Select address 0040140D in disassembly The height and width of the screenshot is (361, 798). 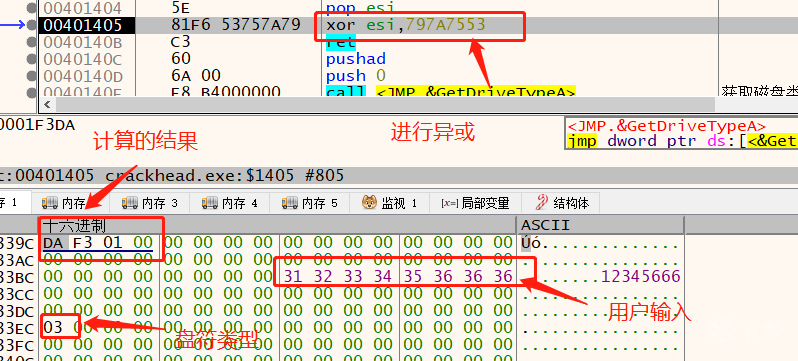point(82,76)
